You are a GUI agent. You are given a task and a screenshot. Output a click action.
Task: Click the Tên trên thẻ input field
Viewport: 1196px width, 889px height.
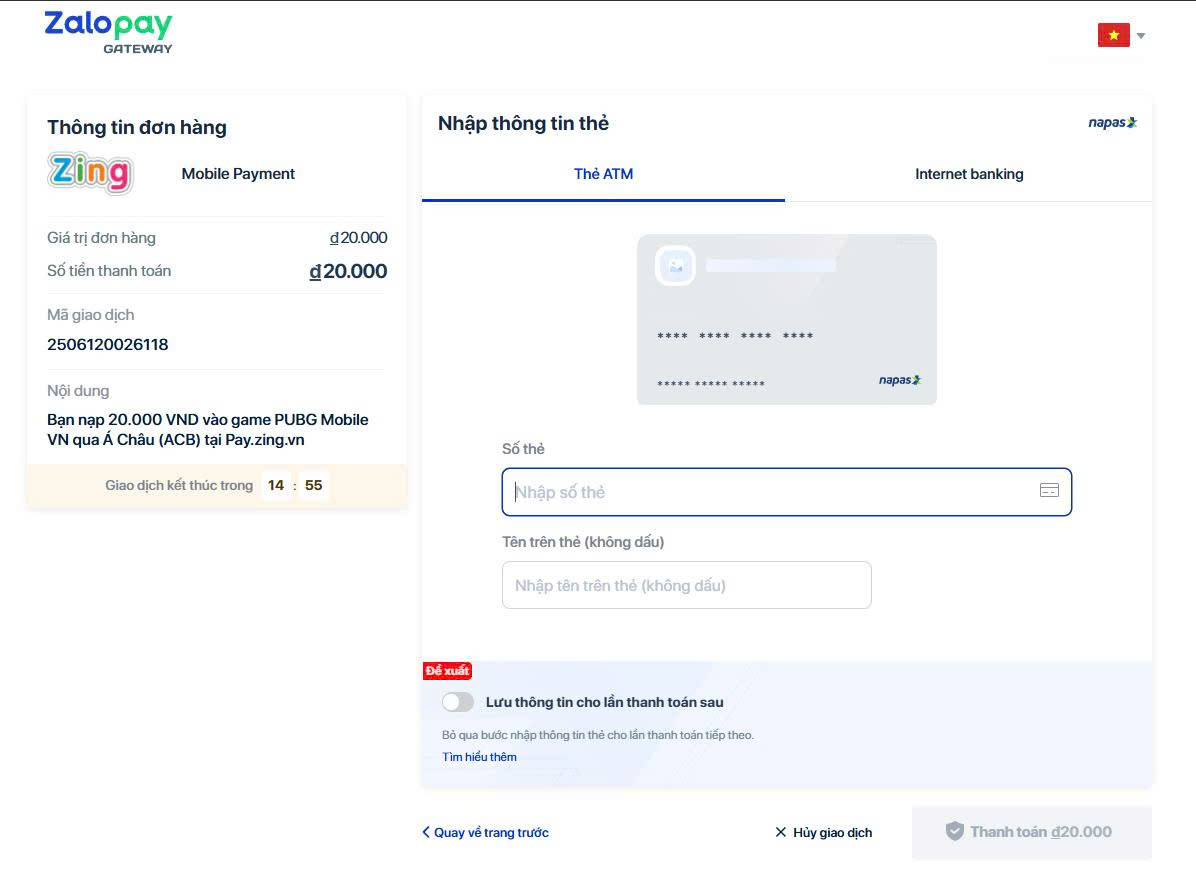pos(686,585)
